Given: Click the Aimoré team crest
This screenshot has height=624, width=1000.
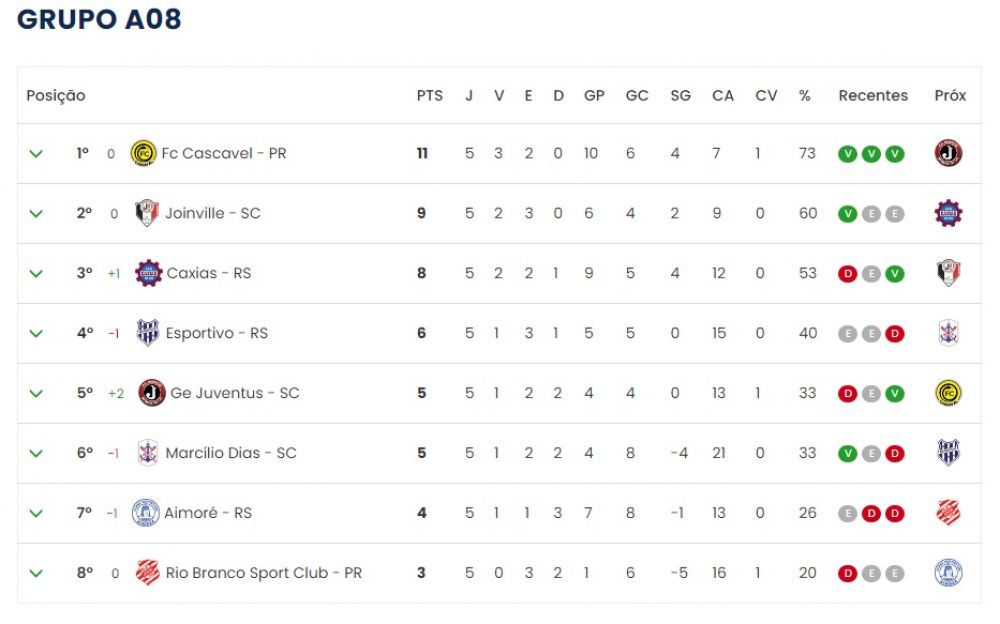Looking at the screenshot, I should click(x=145, y=513).
